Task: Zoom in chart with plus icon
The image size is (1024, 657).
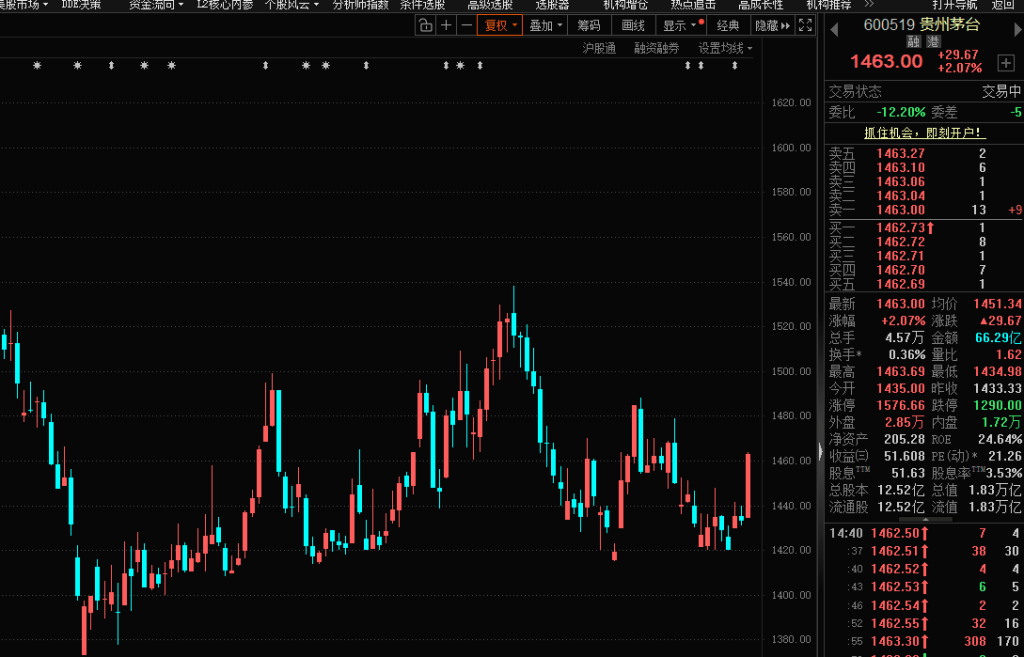Action: (x=446, y=25)
